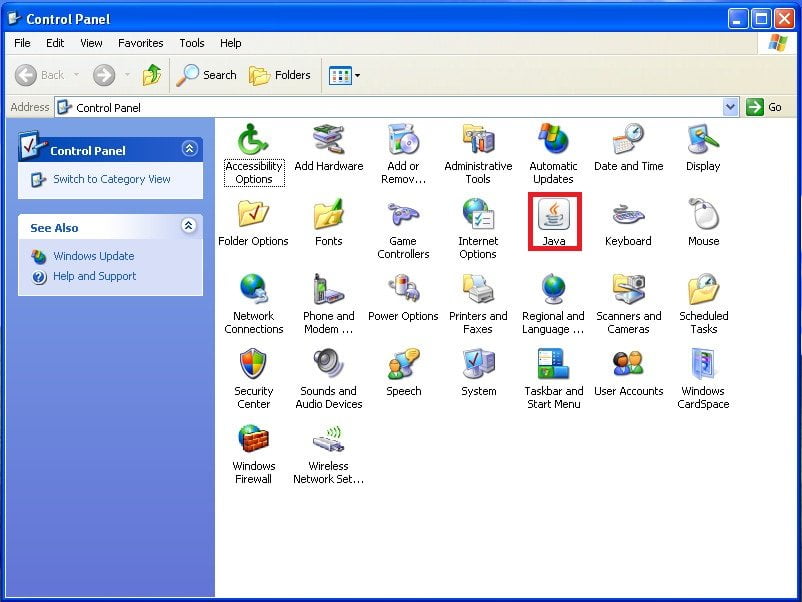Screen dimensions: 802x602
Task: Click the Forward arrow button
Action: click(104, 75)
